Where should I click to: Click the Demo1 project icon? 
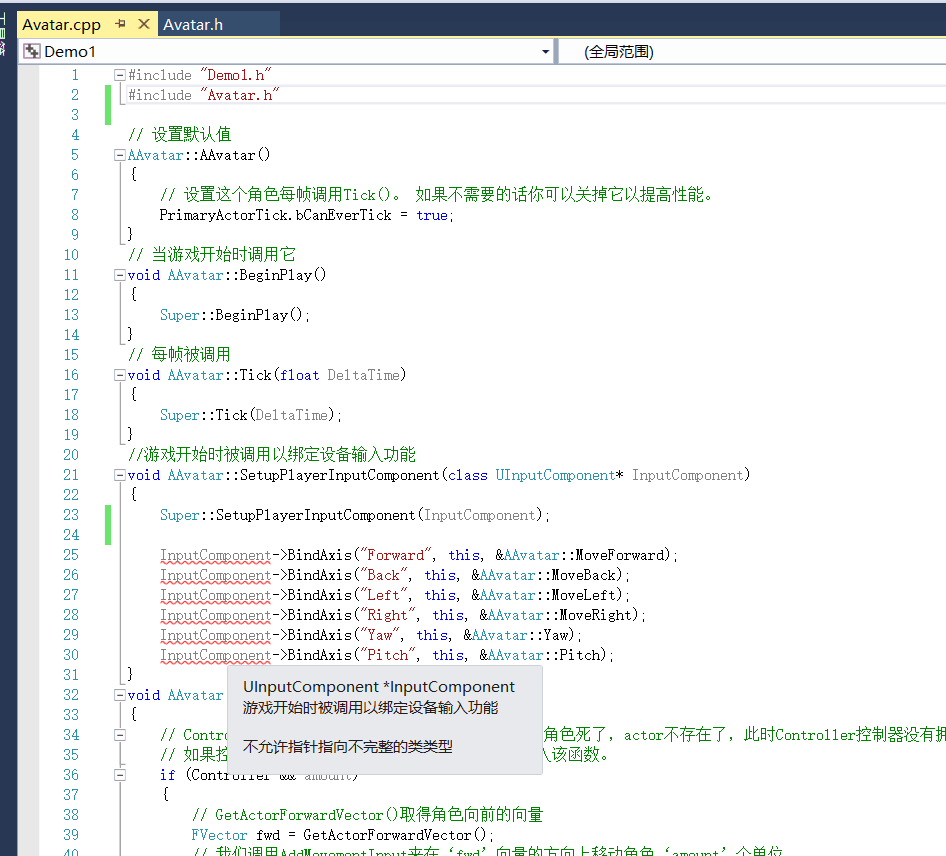coord(32,52)
